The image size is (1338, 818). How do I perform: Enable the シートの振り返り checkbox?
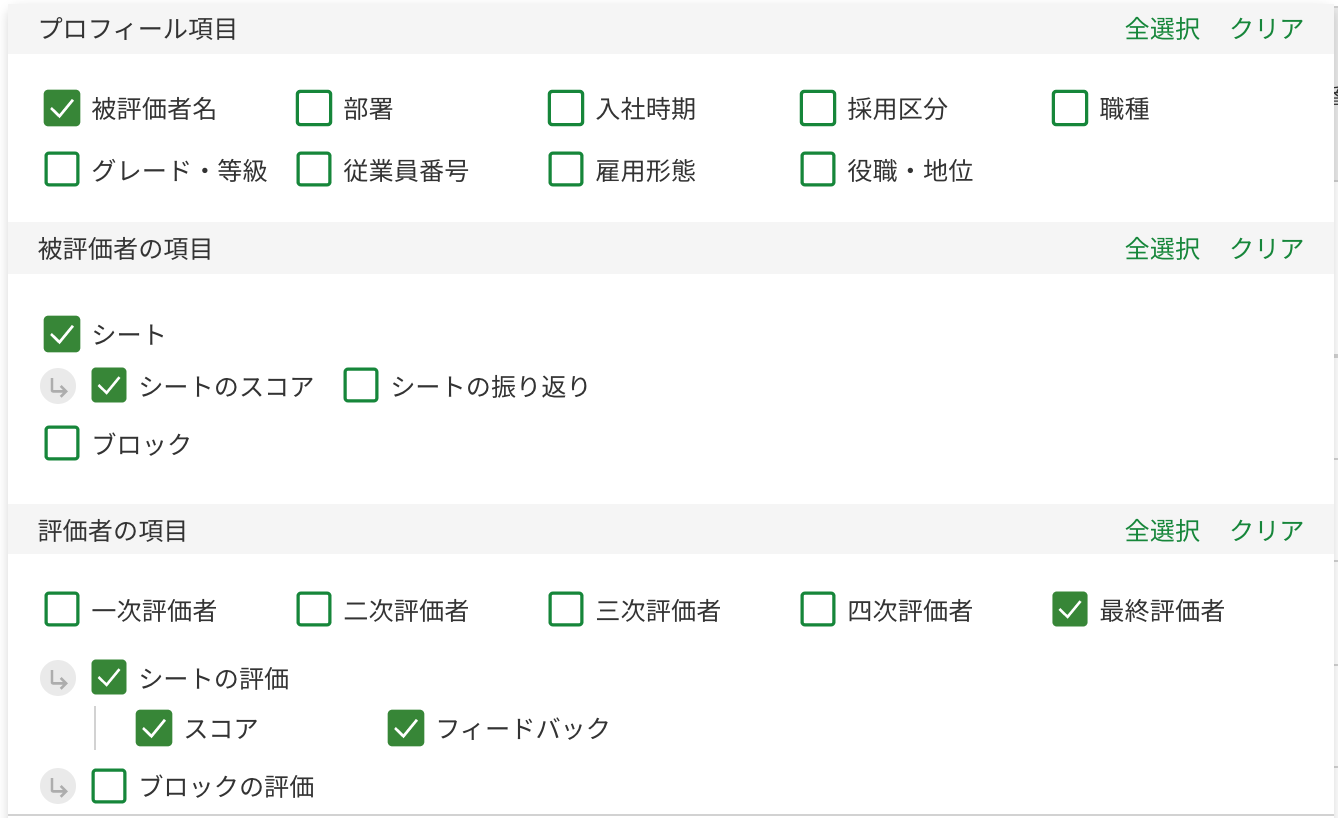[x=360, y=386]
